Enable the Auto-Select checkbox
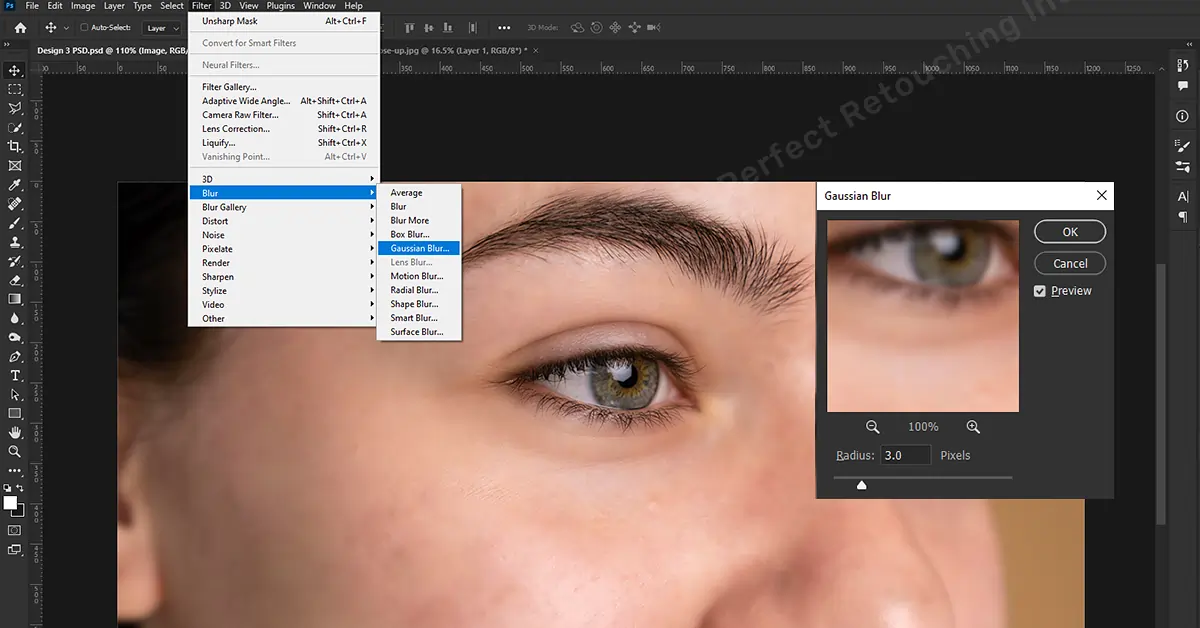The width and height of the screenshot is (1200, 628). (x=84, y=28)
